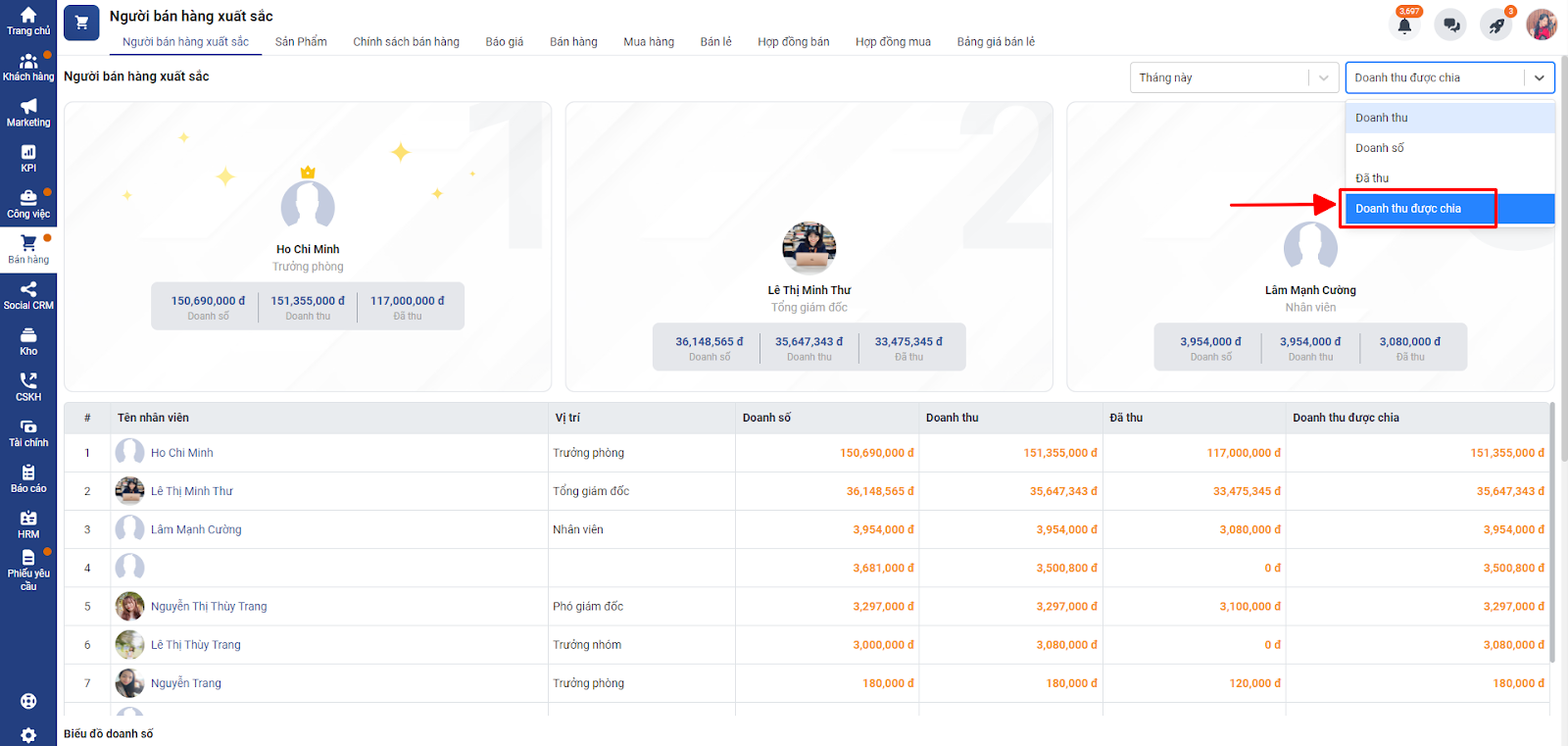
Task: Expand Doanh thu được chia metric dropdown
Action: [x=1450, y=77]
